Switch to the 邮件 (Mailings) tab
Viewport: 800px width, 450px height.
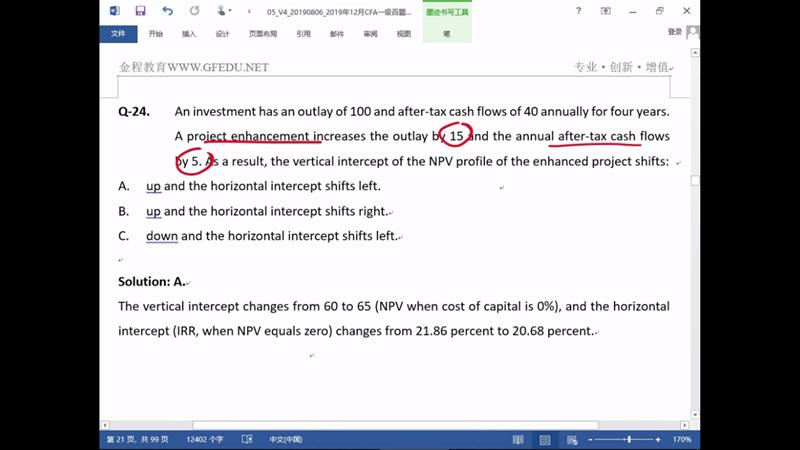click(x=337, y=34)
